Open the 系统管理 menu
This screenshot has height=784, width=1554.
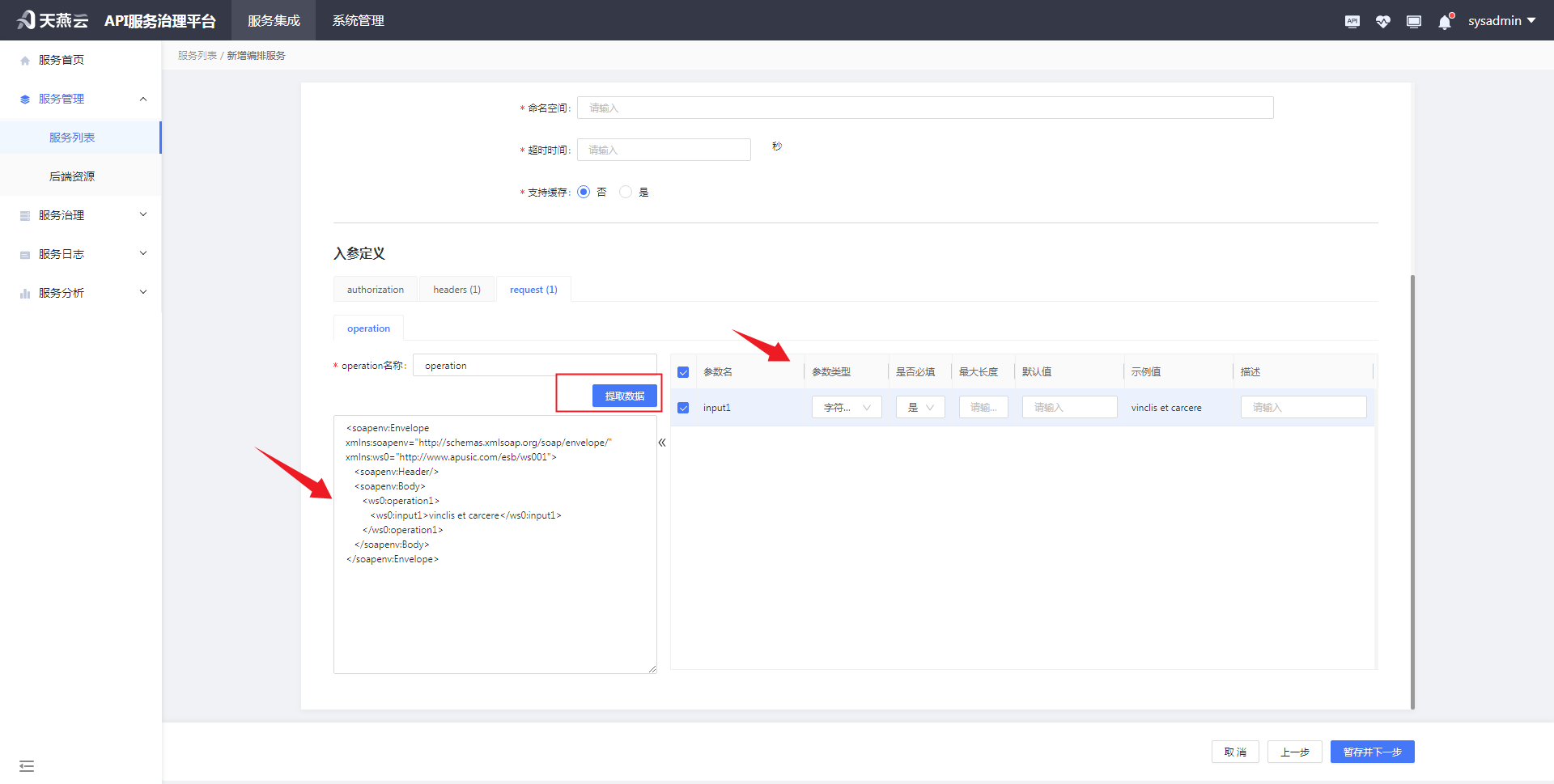(x=357, y=20)
